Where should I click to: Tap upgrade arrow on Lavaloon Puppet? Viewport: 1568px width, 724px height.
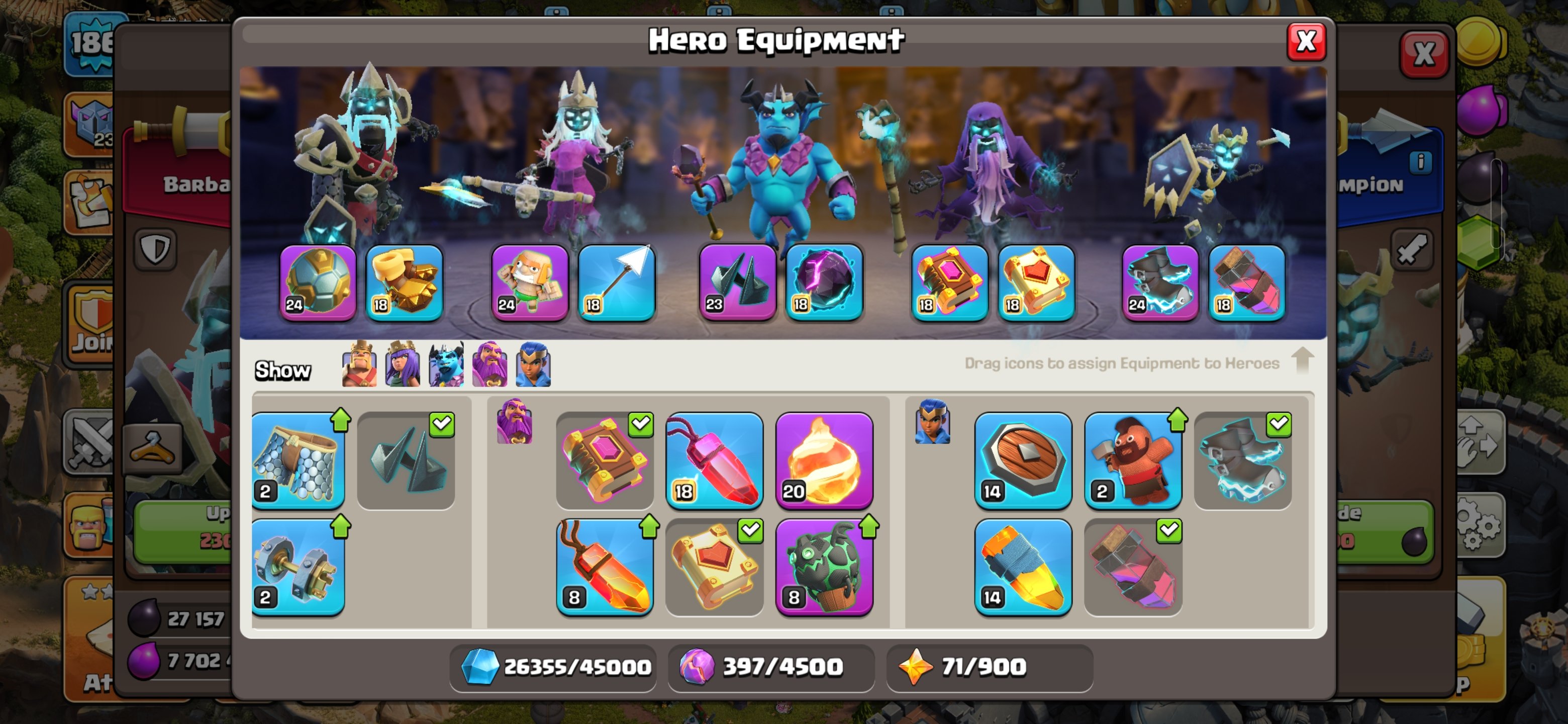click(868, 526)
